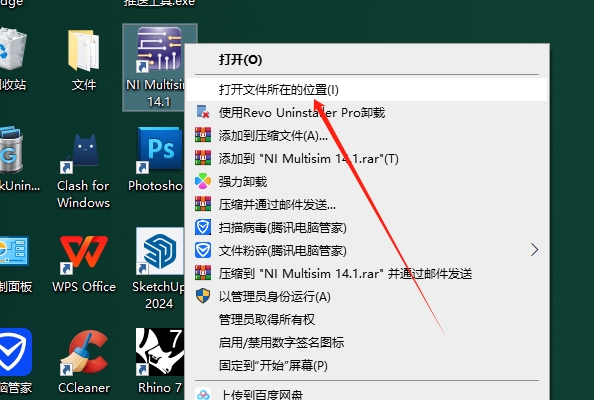Select the uninstaller trash-bin icon labeled kUnin
The width and height of the screenshot is (594, 400).
pos(11,151)
